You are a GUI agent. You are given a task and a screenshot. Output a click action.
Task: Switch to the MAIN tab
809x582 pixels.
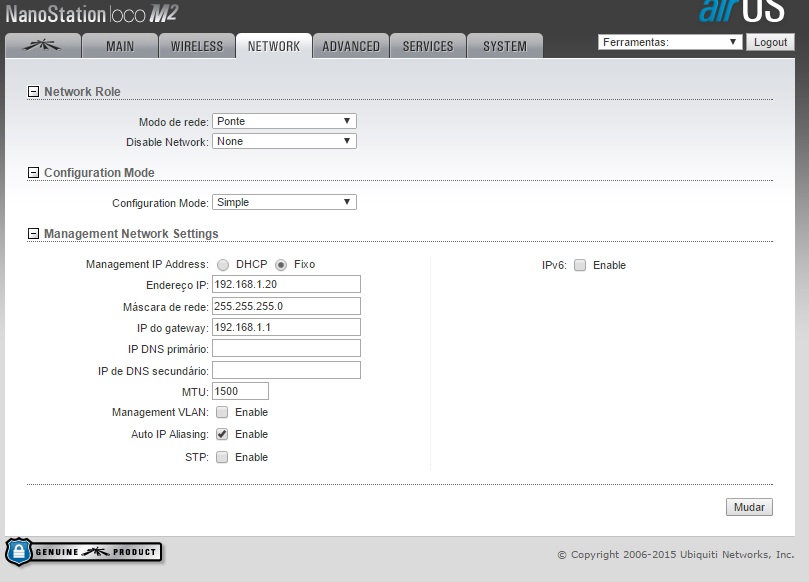(x=120, y=46)
